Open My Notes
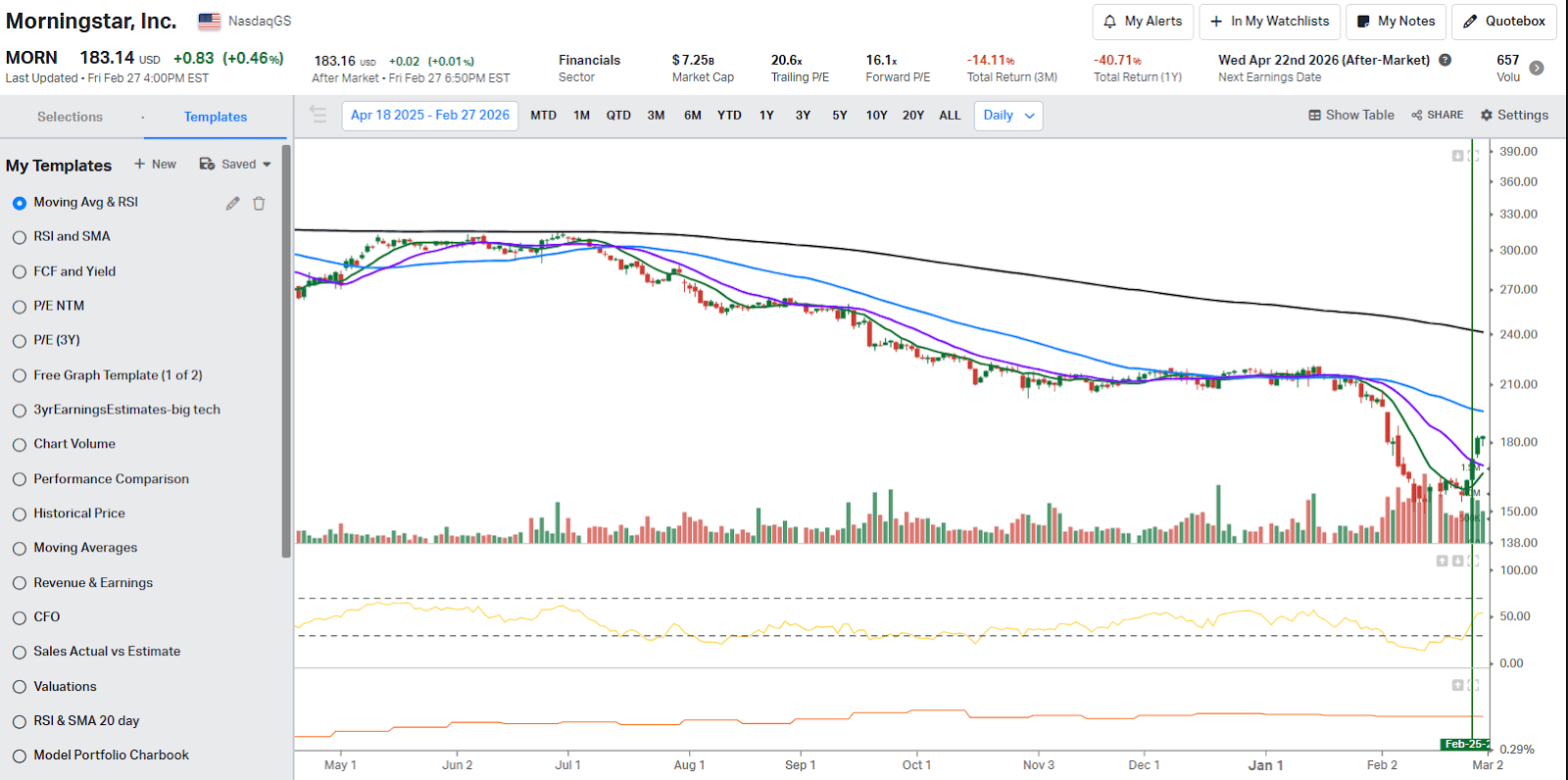The height and width of the screenshot is (780, 1568). click(x=1396, y=22)
